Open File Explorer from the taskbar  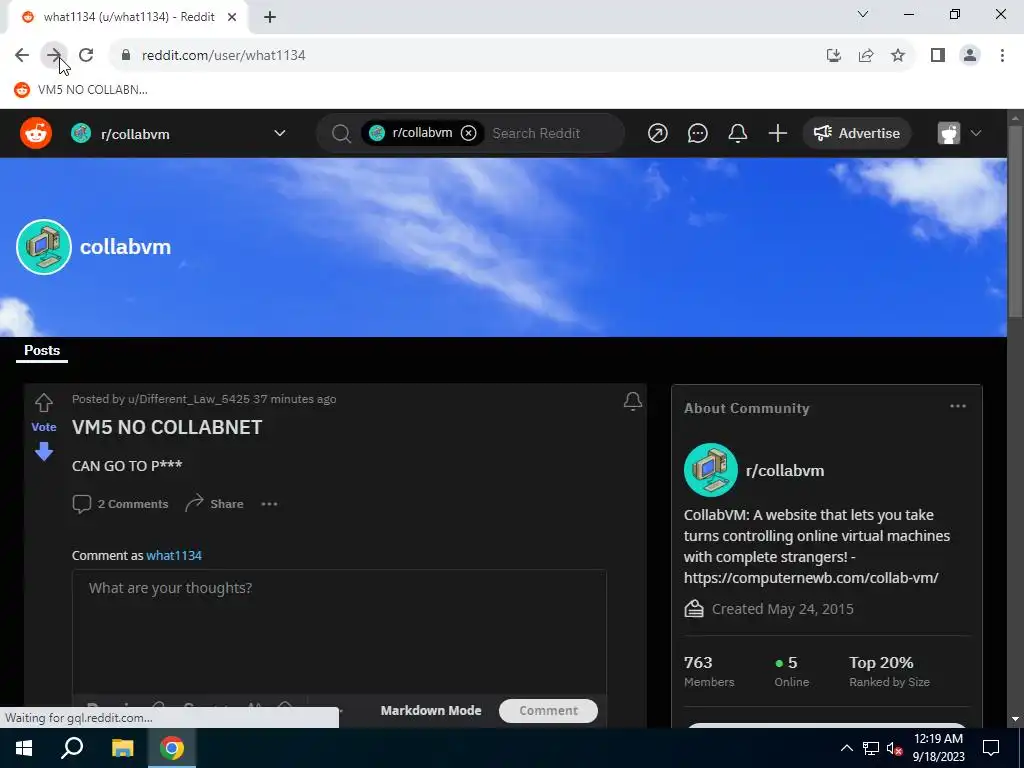[122, 748]
